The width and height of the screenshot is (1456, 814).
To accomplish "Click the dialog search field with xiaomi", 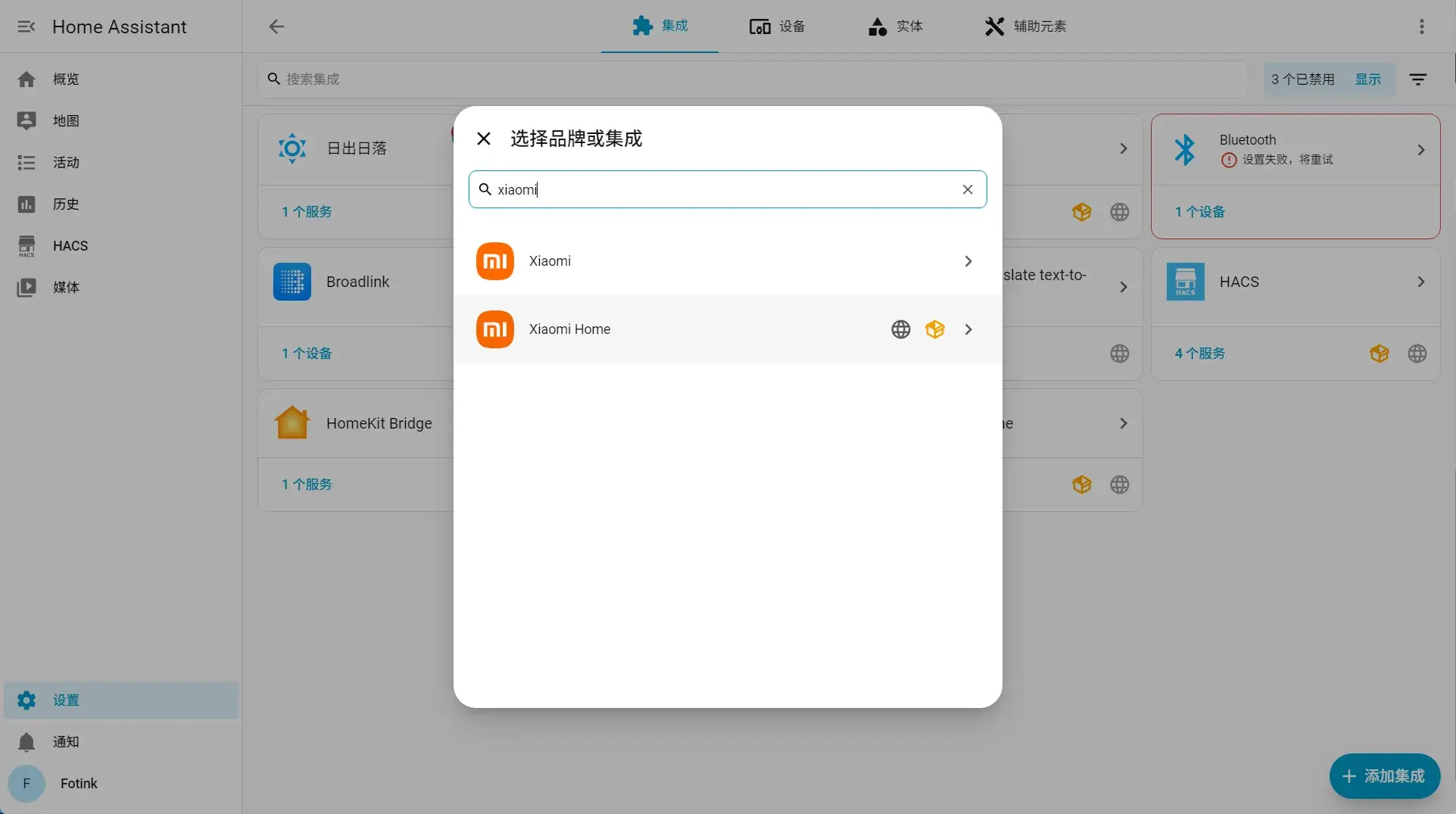I will tap(728, 189).
